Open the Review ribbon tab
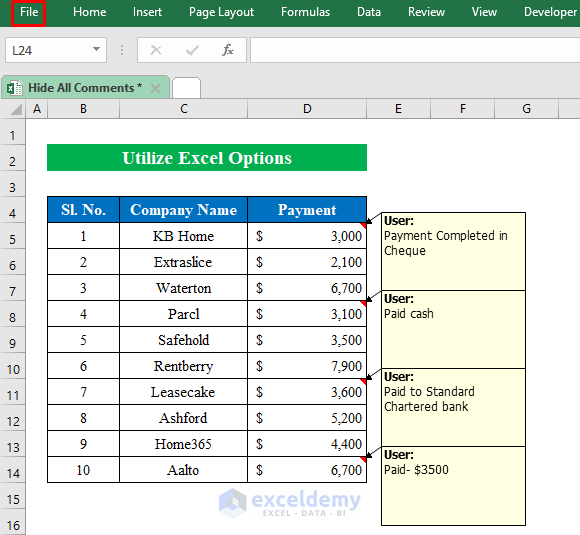580x535 pixels. click(426, 12)
